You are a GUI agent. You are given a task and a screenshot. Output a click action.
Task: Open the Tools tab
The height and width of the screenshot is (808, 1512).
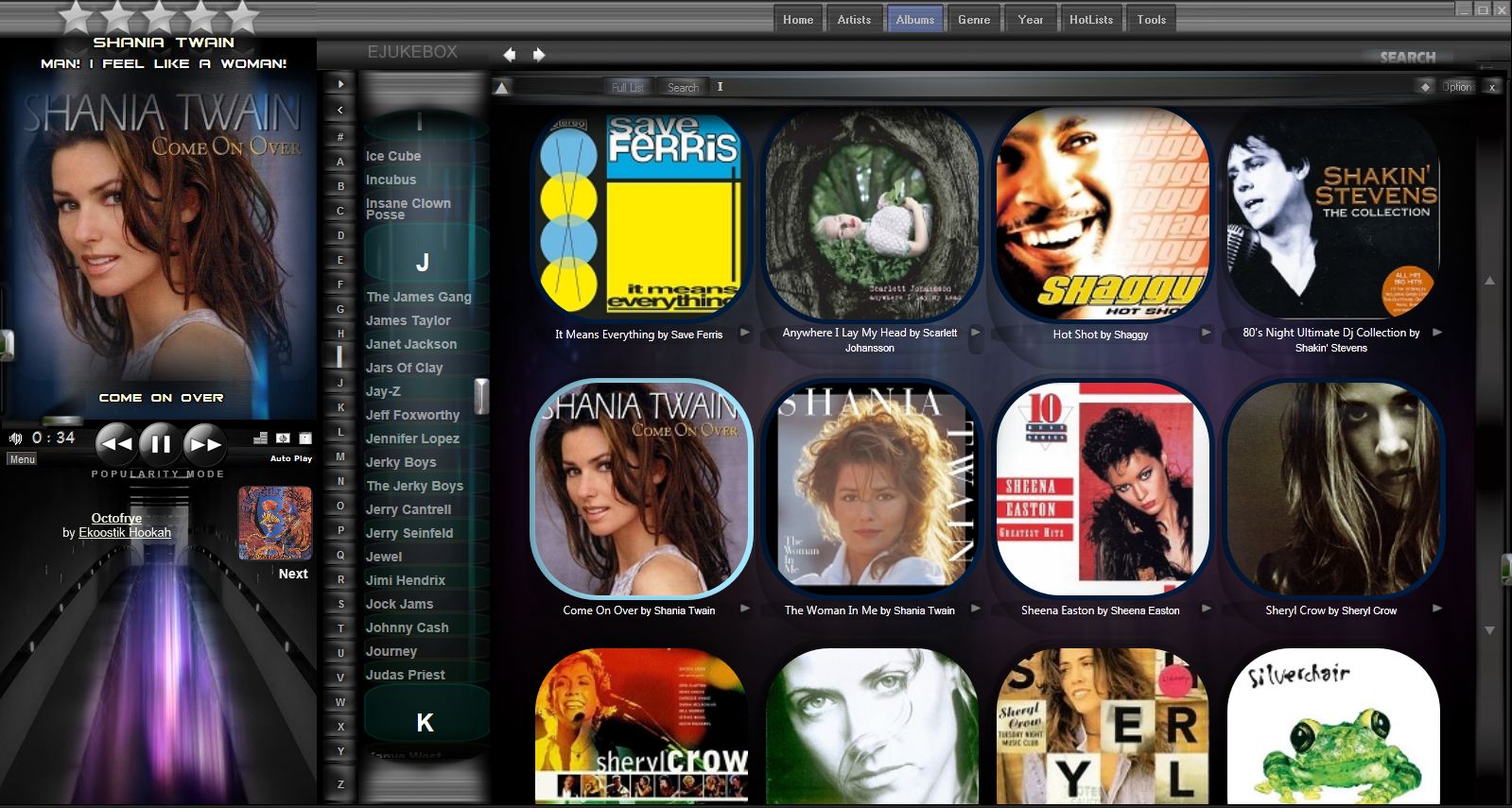[x=1152, y=19]
